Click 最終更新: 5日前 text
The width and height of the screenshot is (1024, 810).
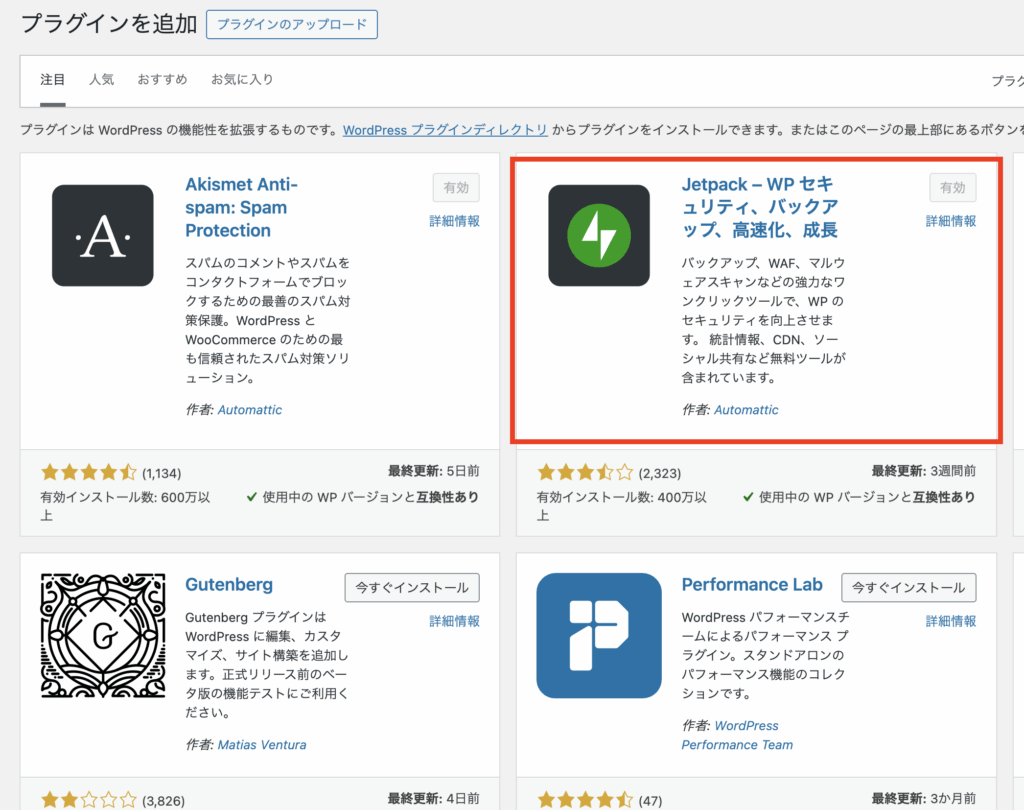click(x=434, y=471)
